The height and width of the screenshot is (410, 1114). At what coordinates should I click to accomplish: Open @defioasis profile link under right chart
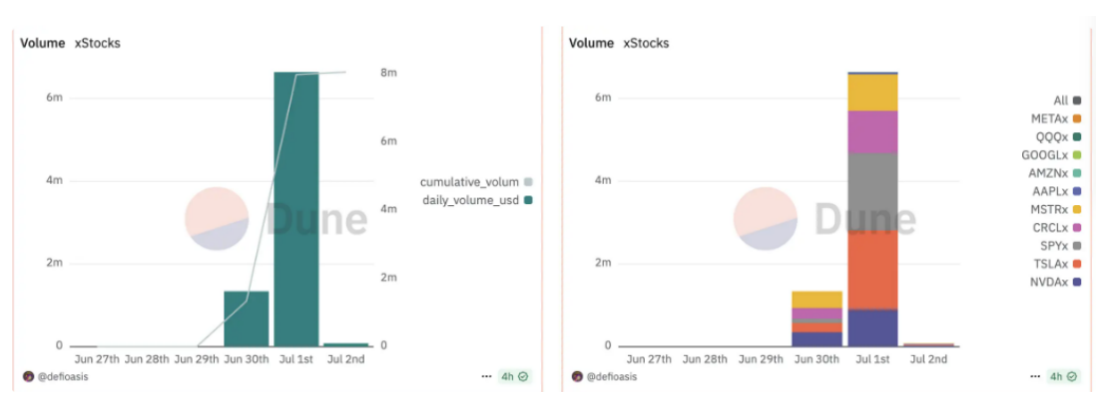(x=614, y=377)
